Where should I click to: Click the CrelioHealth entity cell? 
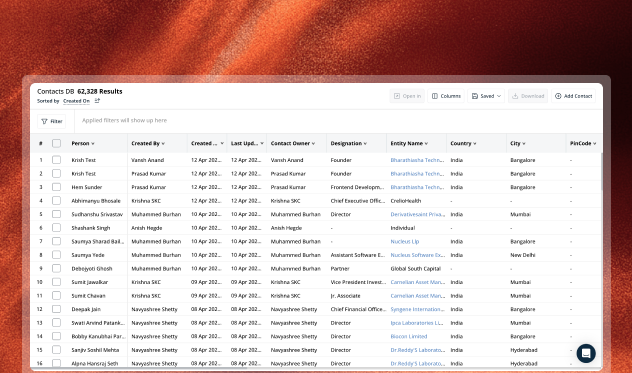click(x=405, y=201)
